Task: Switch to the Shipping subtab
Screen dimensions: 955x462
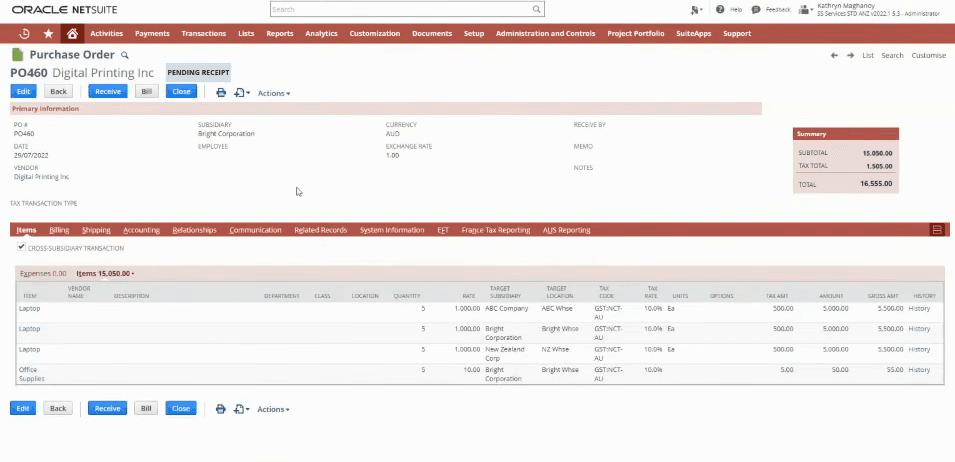Action: point(96,230)
